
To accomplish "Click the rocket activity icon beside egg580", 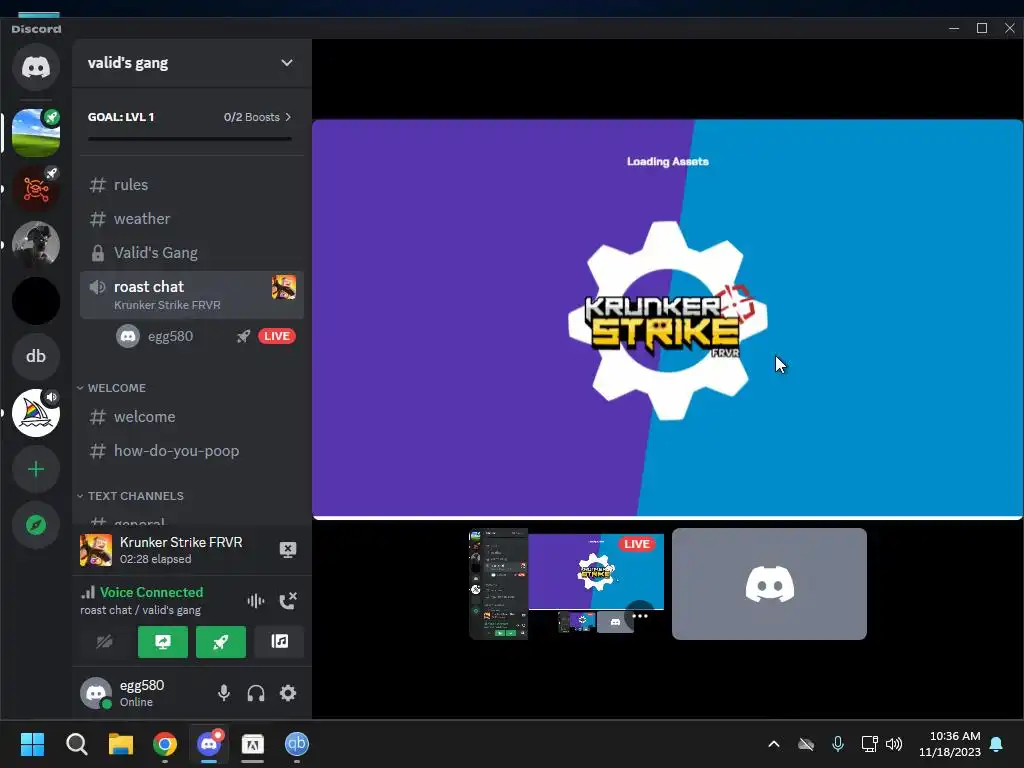I will 243,336.
